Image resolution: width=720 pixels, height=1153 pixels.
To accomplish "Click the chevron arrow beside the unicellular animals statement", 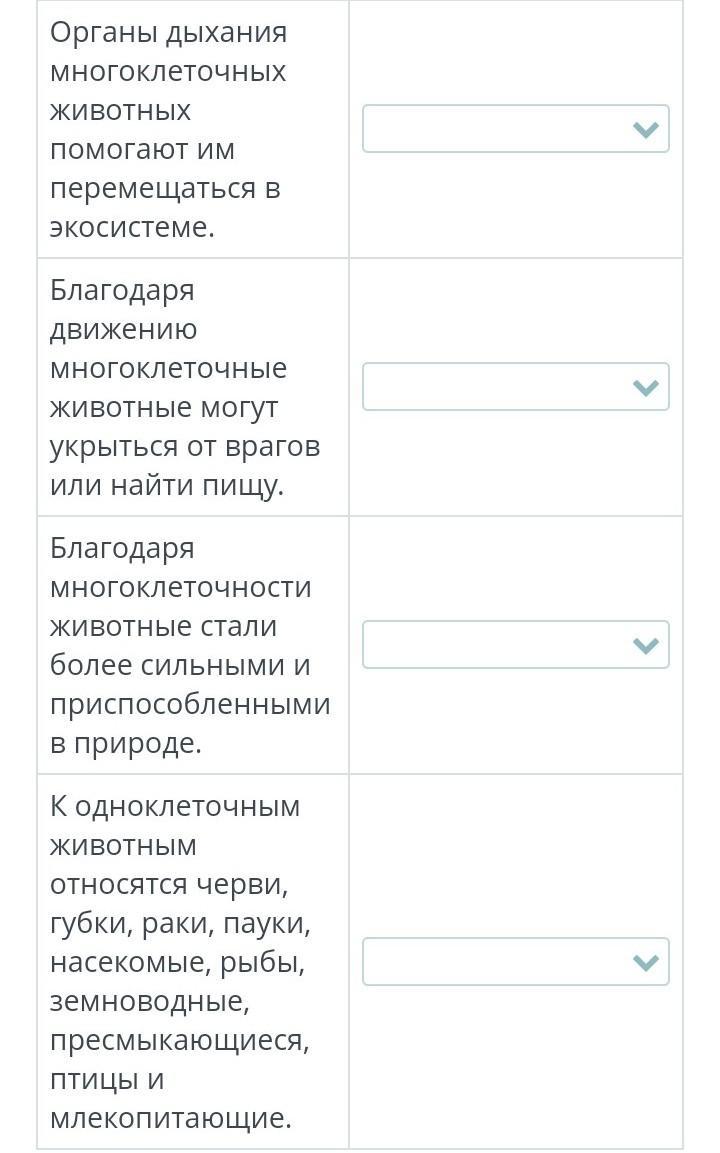I will coord(646,962).
